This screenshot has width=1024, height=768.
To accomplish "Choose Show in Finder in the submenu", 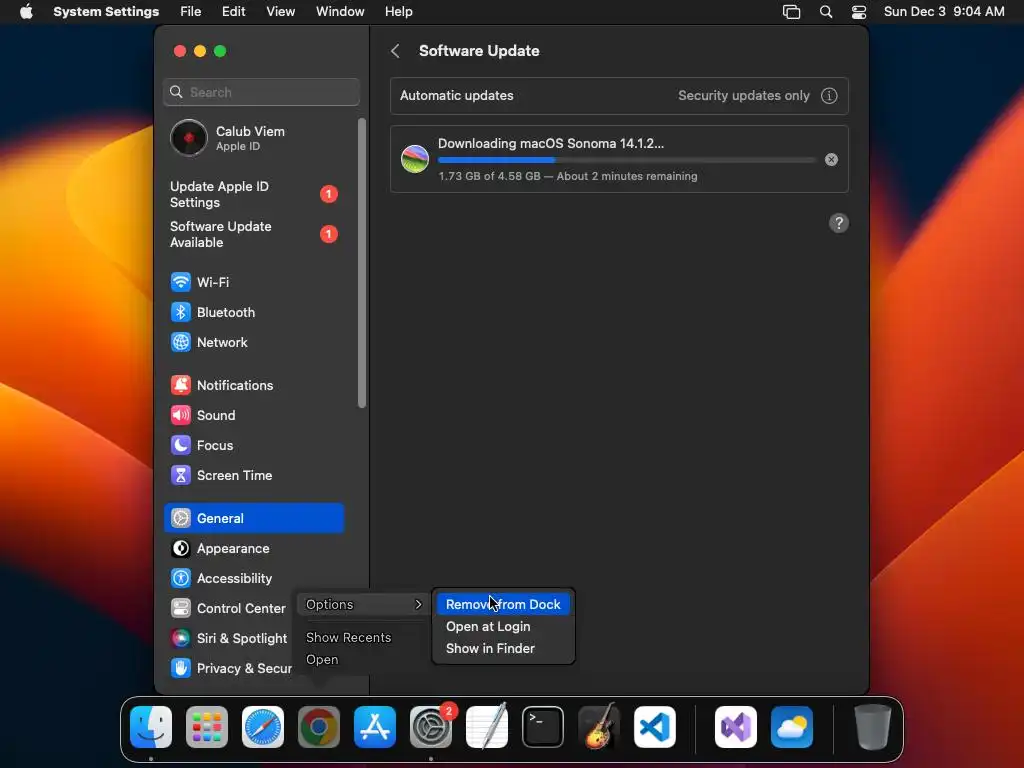I will click(x=504, y=648).
